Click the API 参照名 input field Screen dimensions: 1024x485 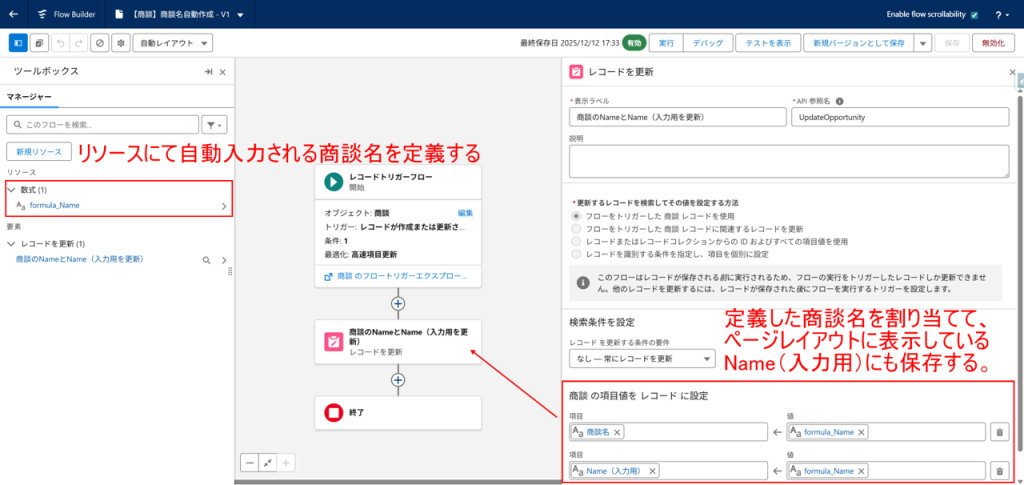click(900, 117)
